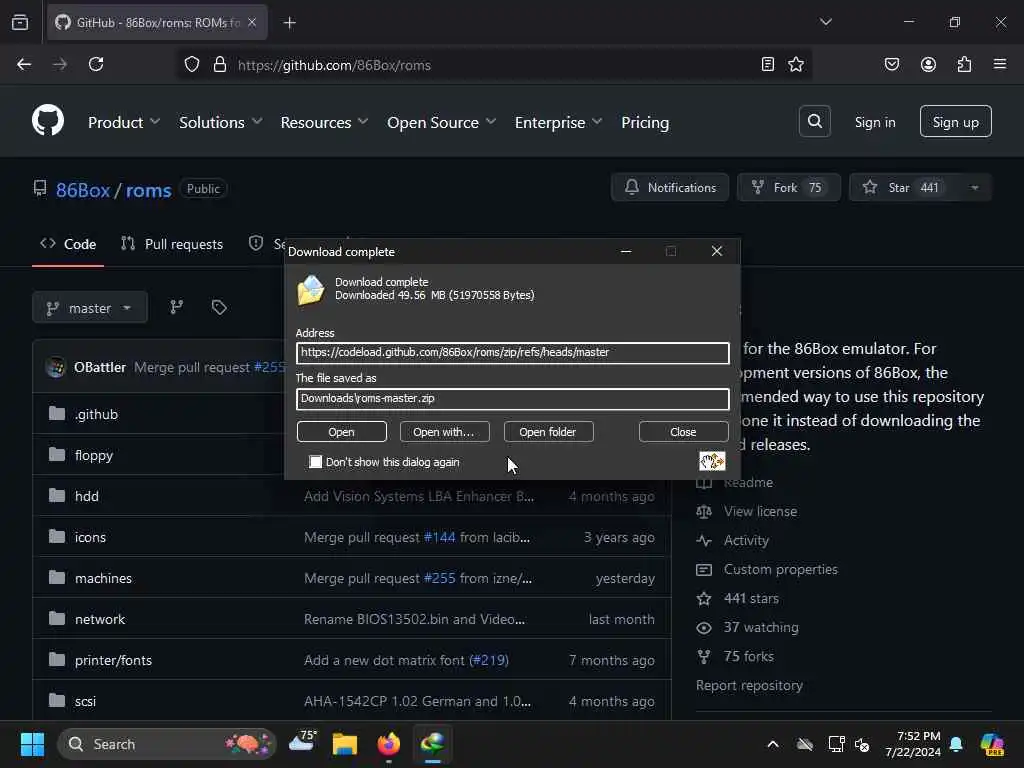The image size is (1024, 768).
Task: Expand the Enterprise menu
Action: point(558,122)
